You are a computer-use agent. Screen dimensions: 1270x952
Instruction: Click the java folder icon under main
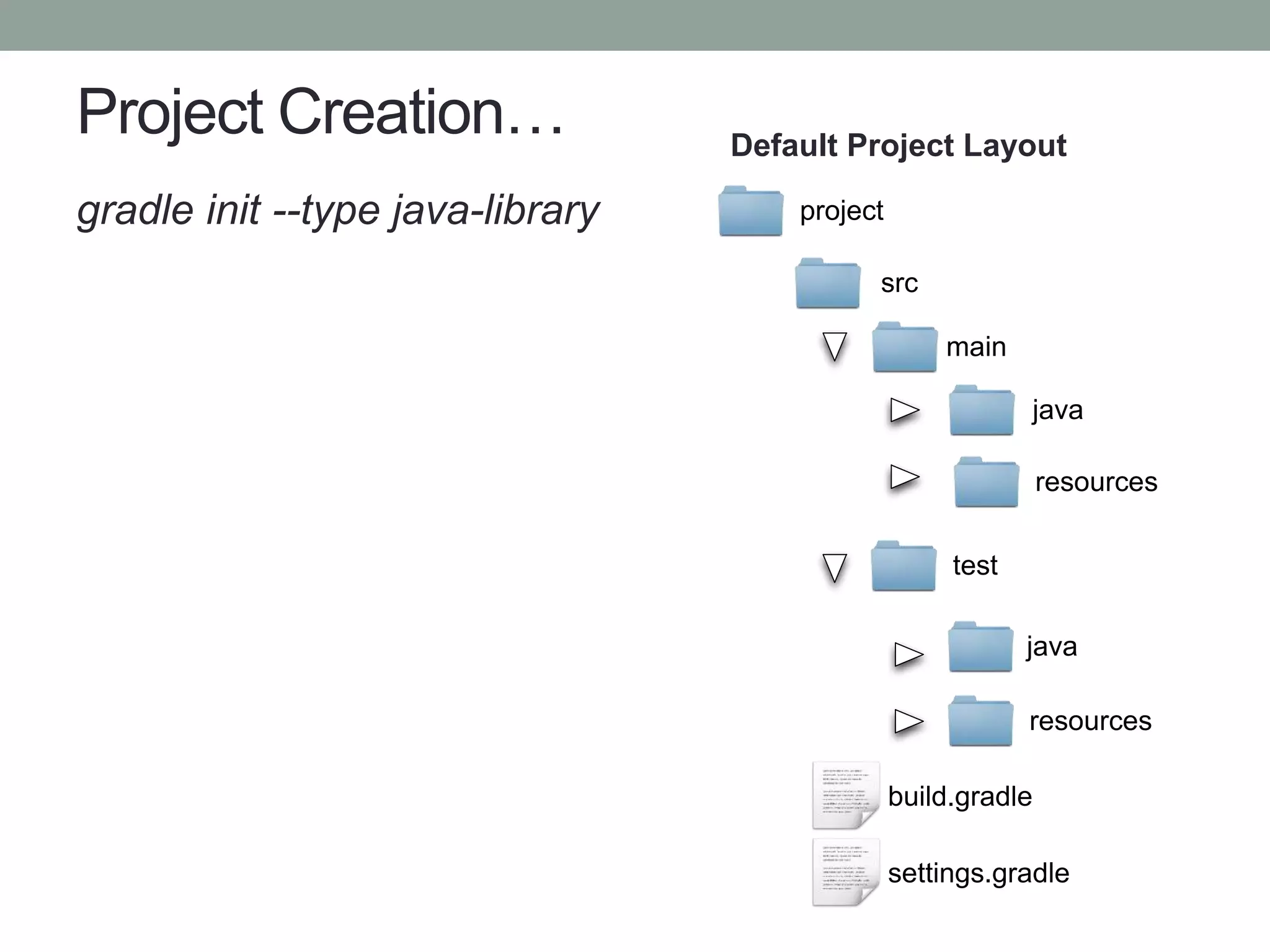click(x=982, y=410)
